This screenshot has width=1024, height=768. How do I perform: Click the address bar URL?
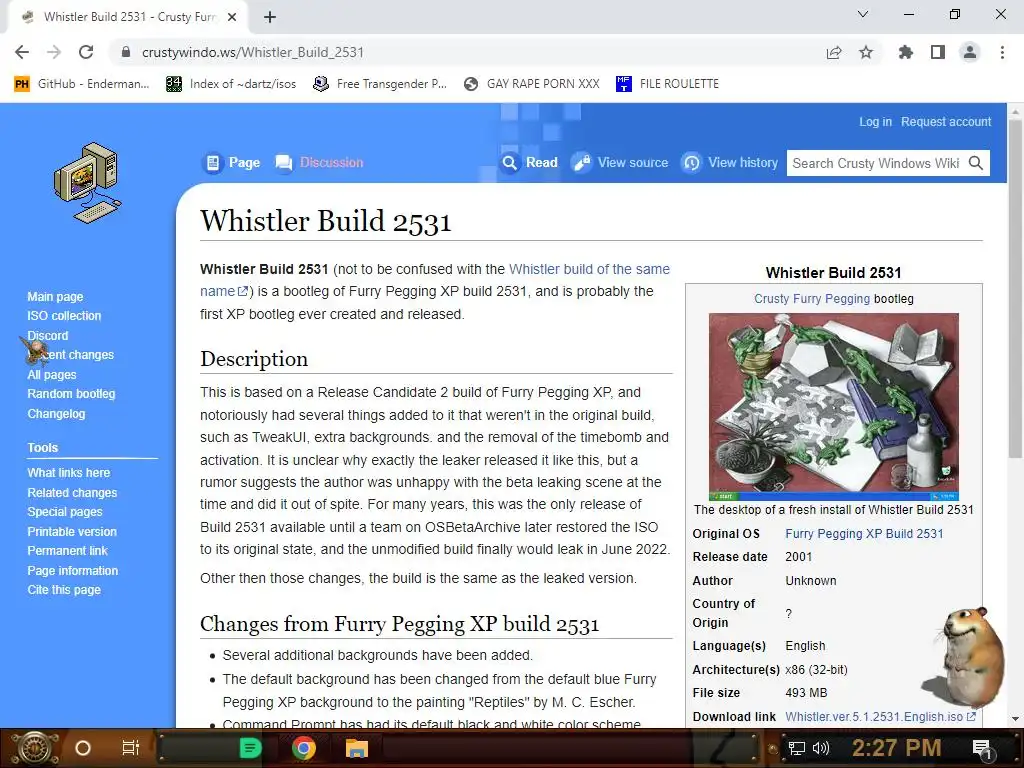[x=253, y=52]
